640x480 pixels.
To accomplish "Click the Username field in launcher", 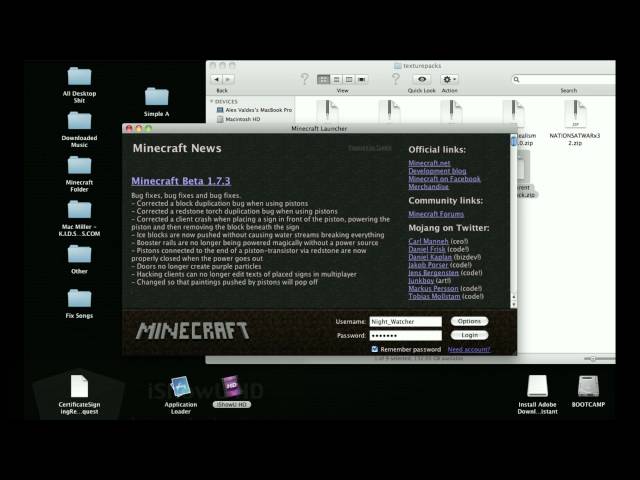I will pos(405,322).
